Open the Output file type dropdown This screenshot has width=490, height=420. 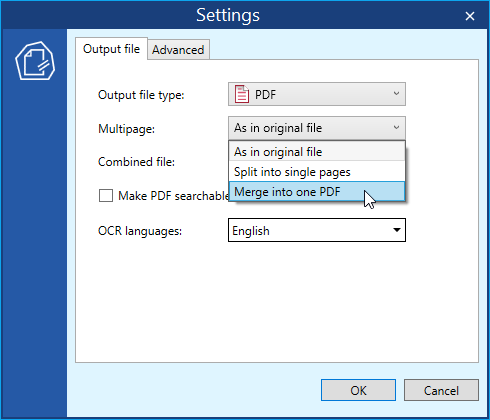(317, 94)
